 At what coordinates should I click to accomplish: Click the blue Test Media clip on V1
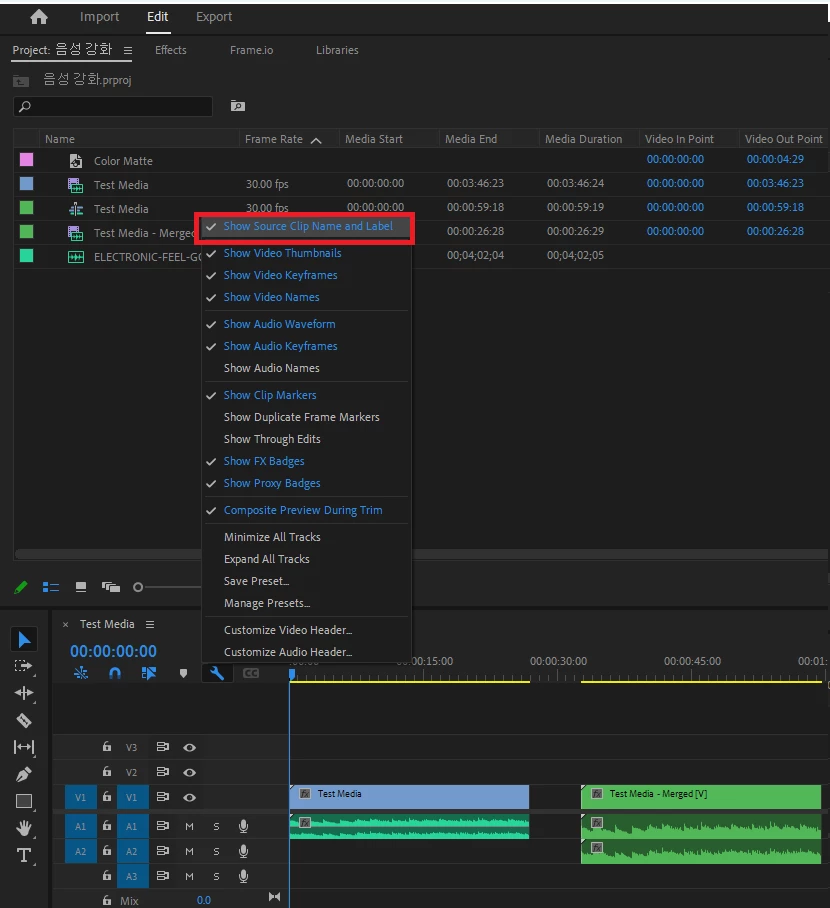click(409, 797)
